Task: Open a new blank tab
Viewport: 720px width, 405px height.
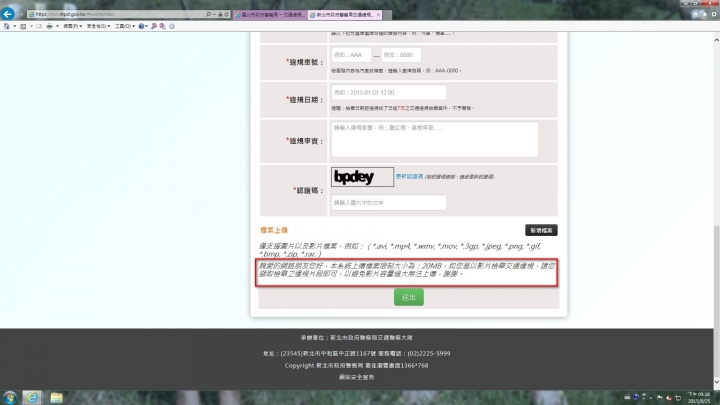Action: tap(388, 15)
